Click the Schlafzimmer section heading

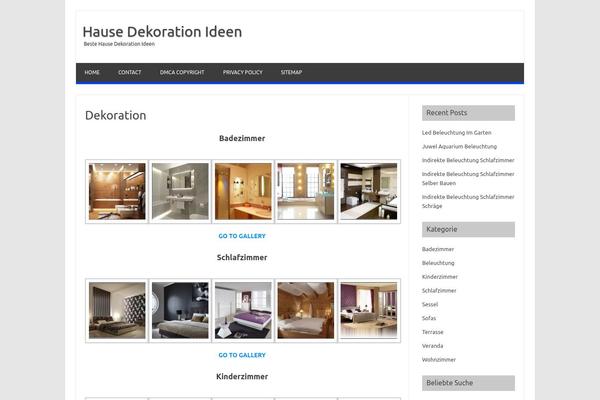click(x=242, y=257)
